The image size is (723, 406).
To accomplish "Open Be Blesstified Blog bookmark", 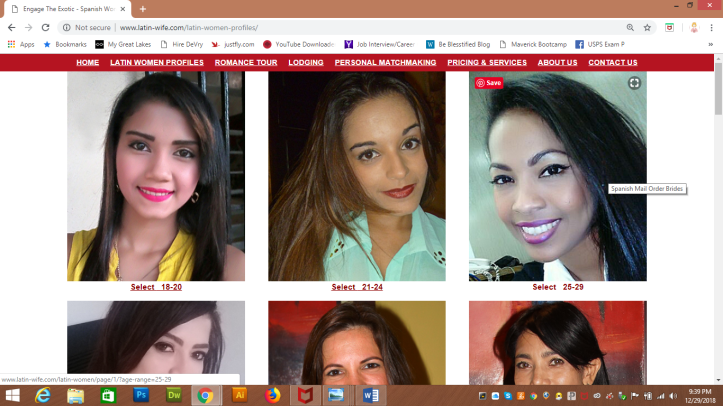I will (x=458, y=44).
